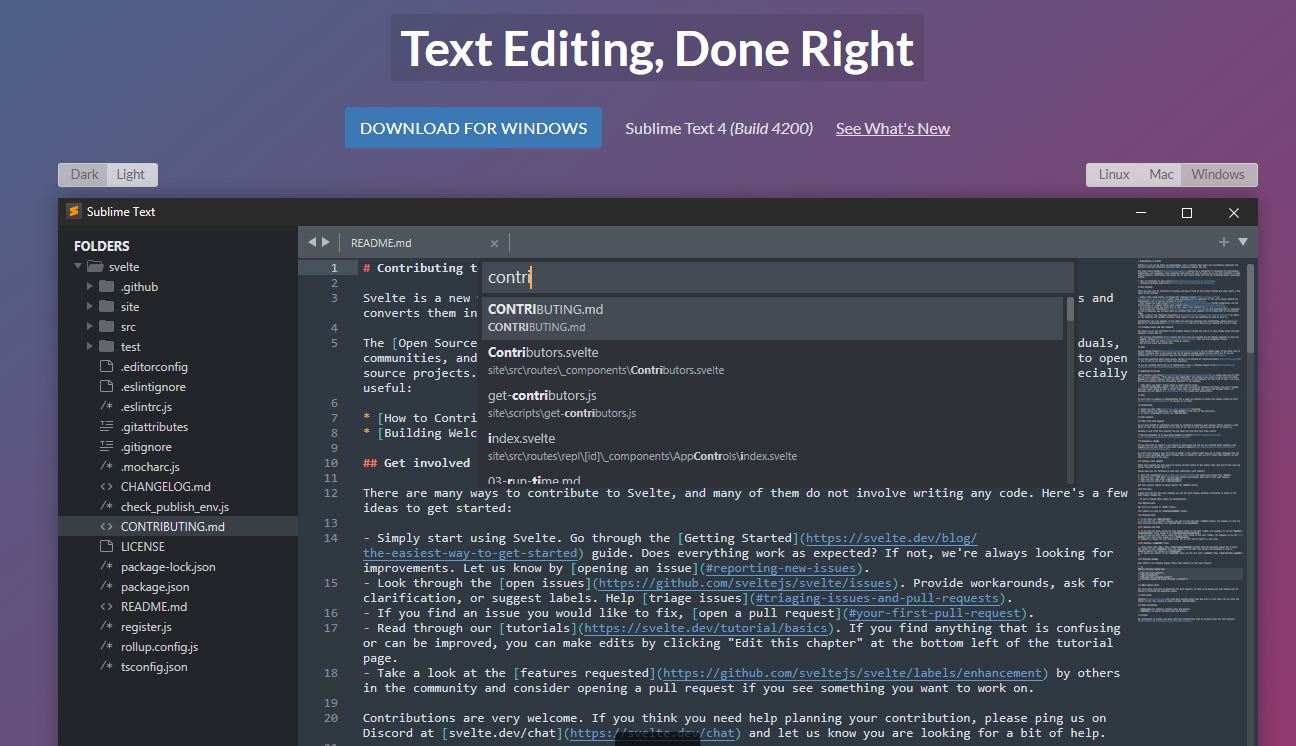
Task: Expand the test folder
Action: (90, 347)
